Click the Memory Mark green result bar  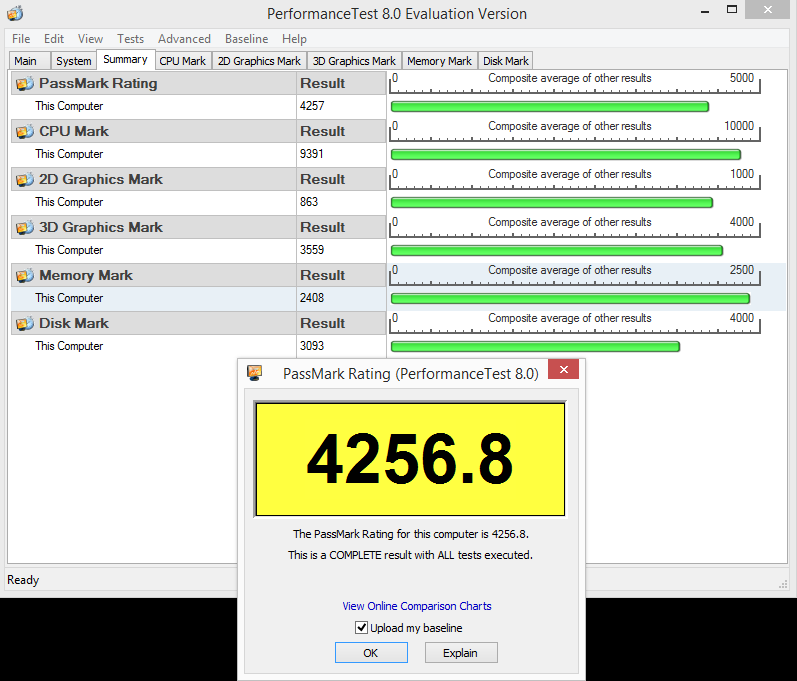click(570, 299)
